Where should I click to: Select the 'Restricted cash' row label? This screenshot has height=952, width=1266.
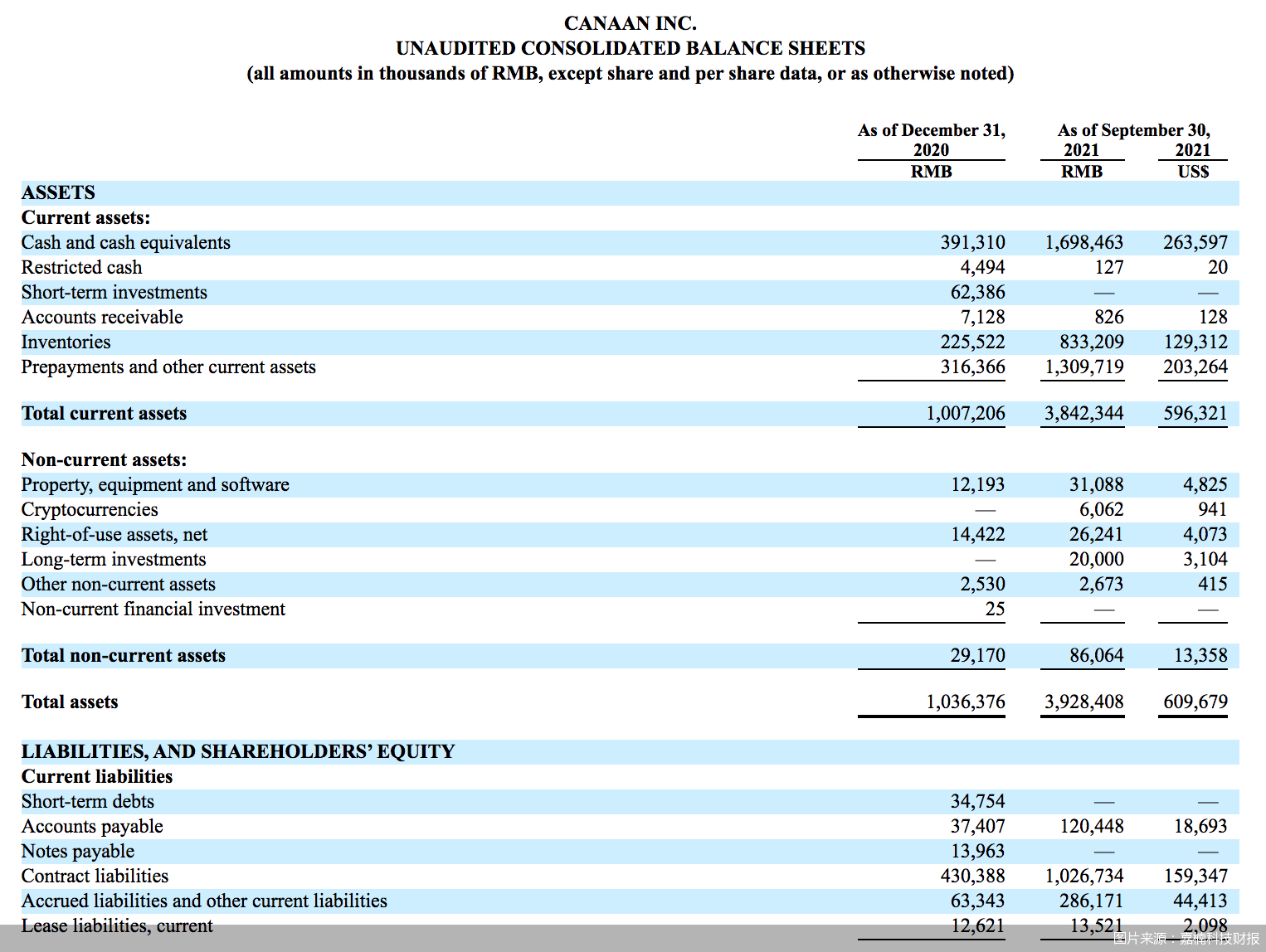[x=82, y=267]
